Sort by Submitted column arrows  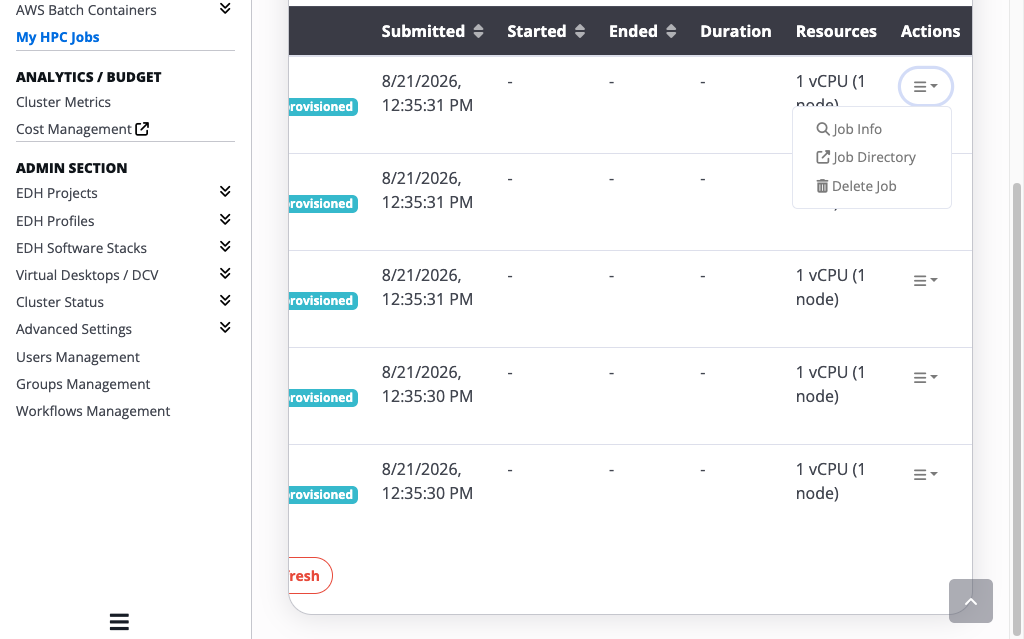click(x=478, y=31)
